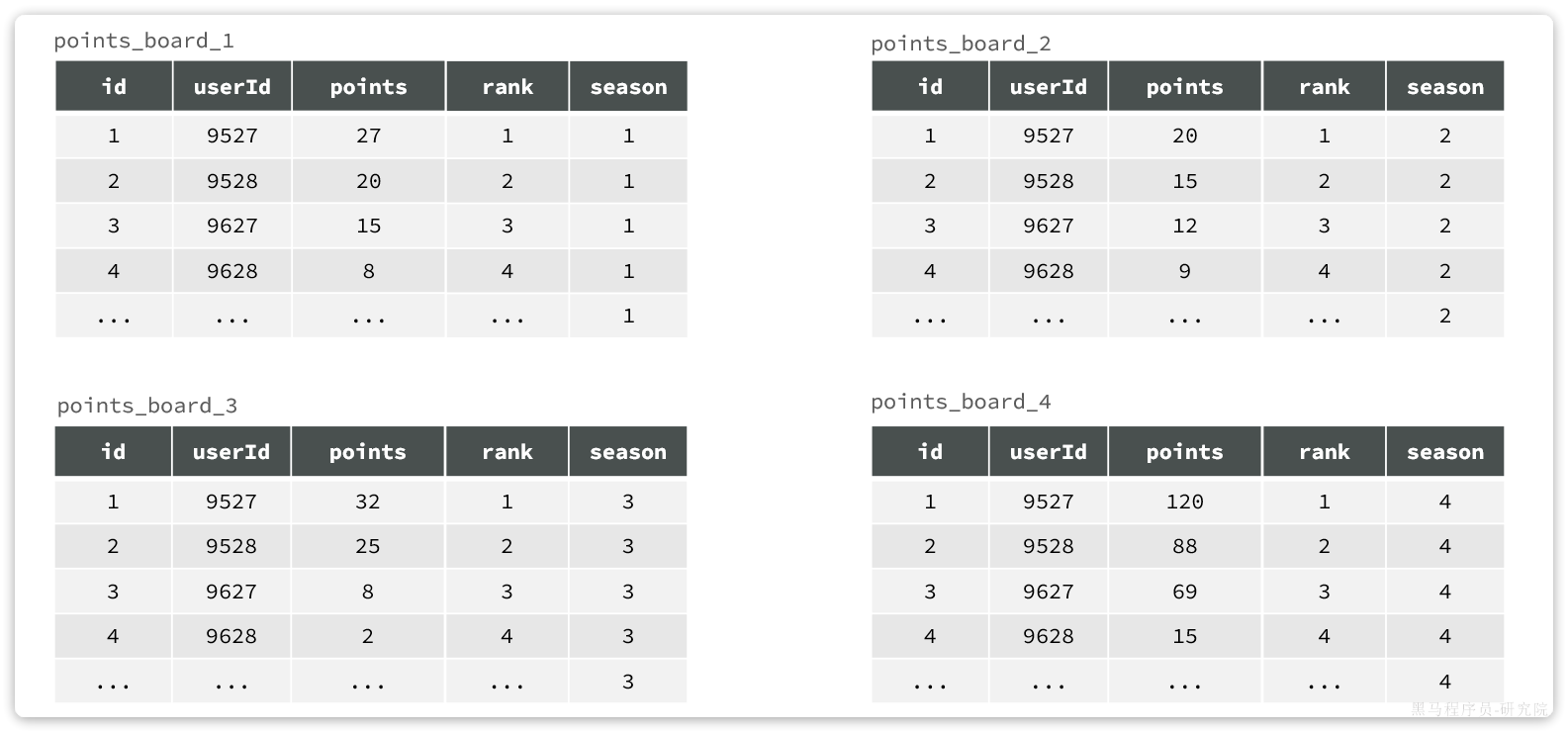Click userId header in points_board_1
Screen dimensions: 1568x734
coord(232,86)
